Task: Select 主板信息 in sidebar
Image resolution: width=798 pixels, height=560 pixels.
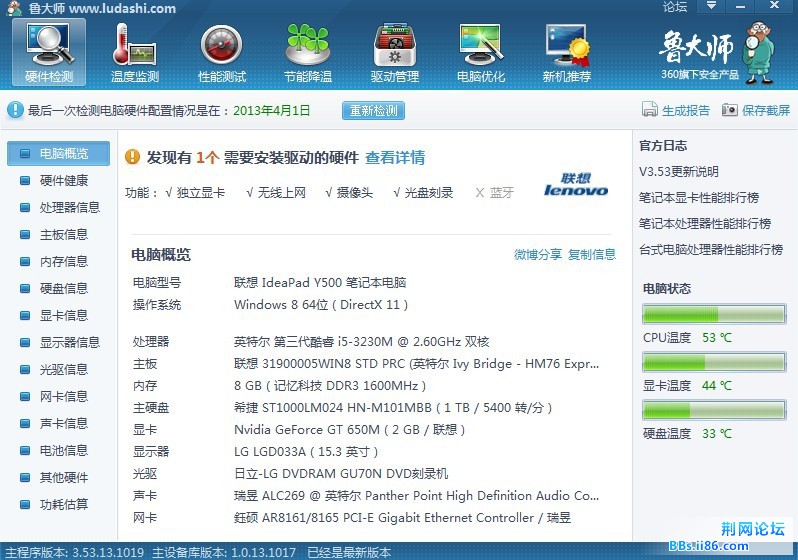Action: click(59, 234)
